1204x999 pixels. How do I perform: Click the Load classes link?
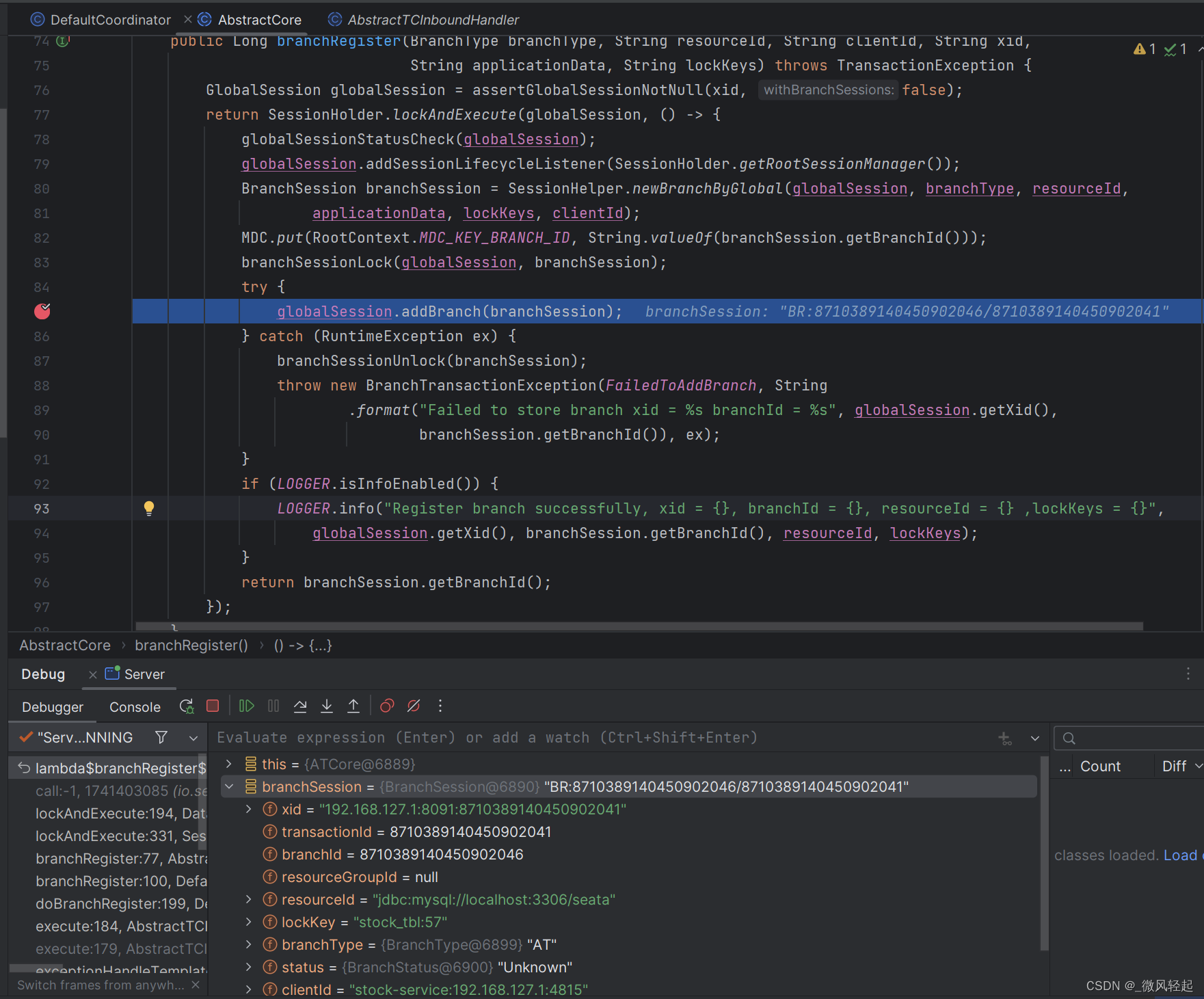click(1183, 855)
